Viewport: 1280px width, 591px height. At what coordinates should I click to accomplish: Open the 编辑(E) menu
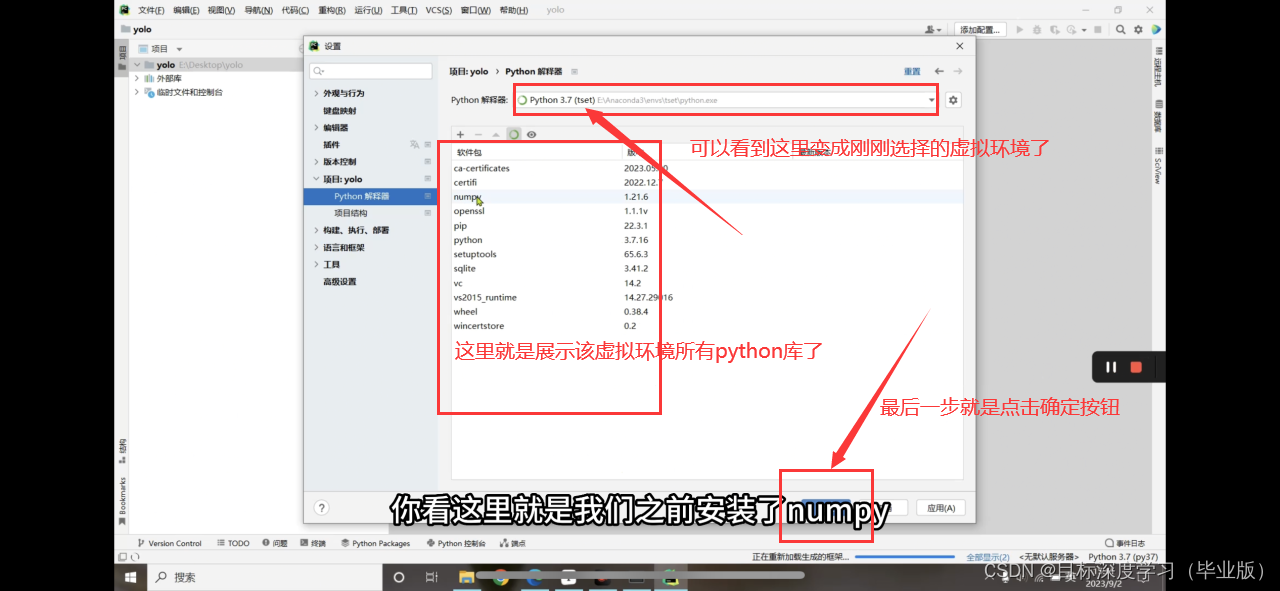[x=186, y=10]
